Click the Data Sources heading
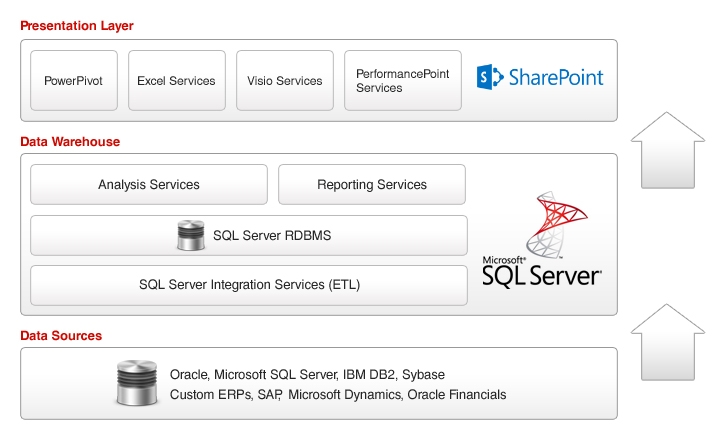The height and width of the screenshot is (439, 718). (61, 336)
